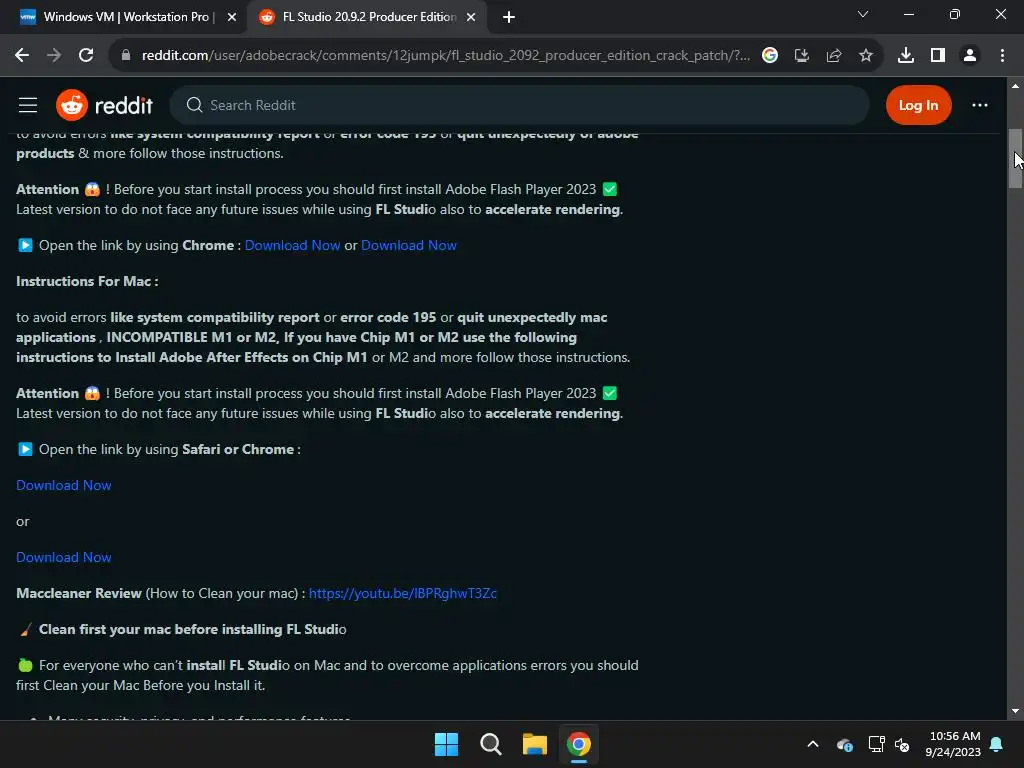The image size is (1024, 768).
Task: Show hidden system tray icons
Action: [x=813, y=744]
